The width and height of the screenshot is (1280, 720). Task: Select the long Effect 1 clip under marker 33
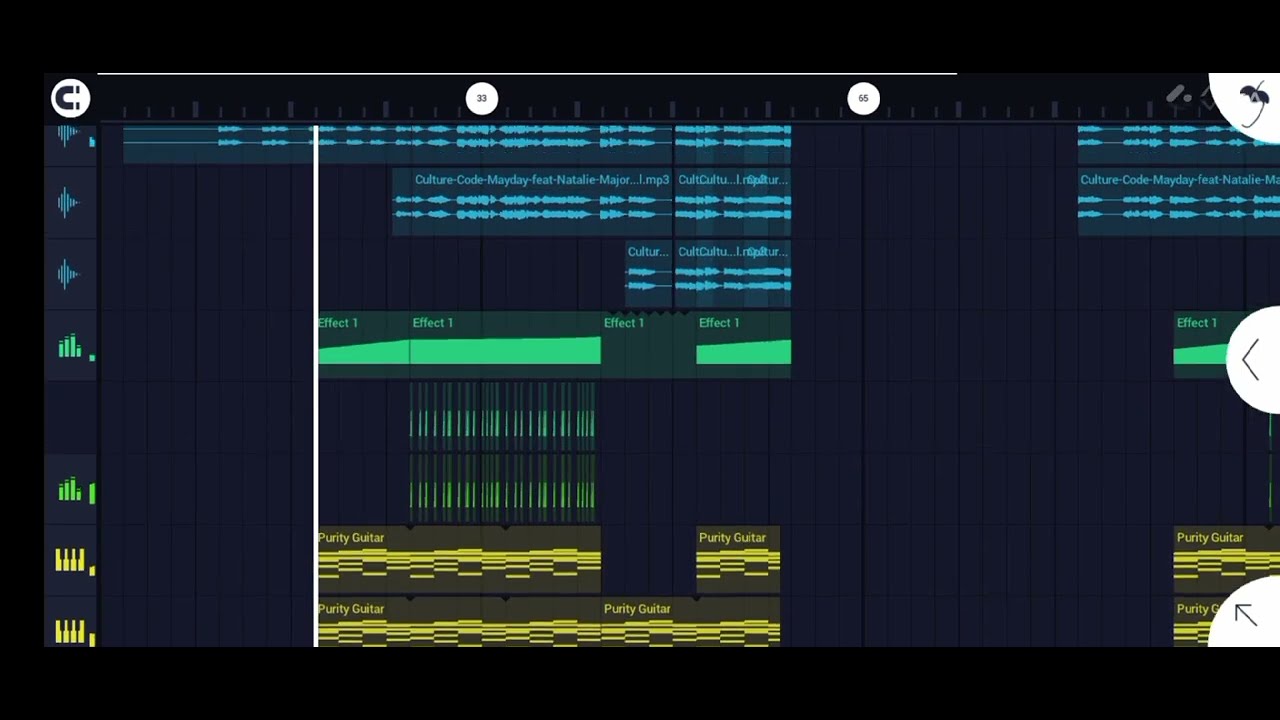(x=505, y=345)
